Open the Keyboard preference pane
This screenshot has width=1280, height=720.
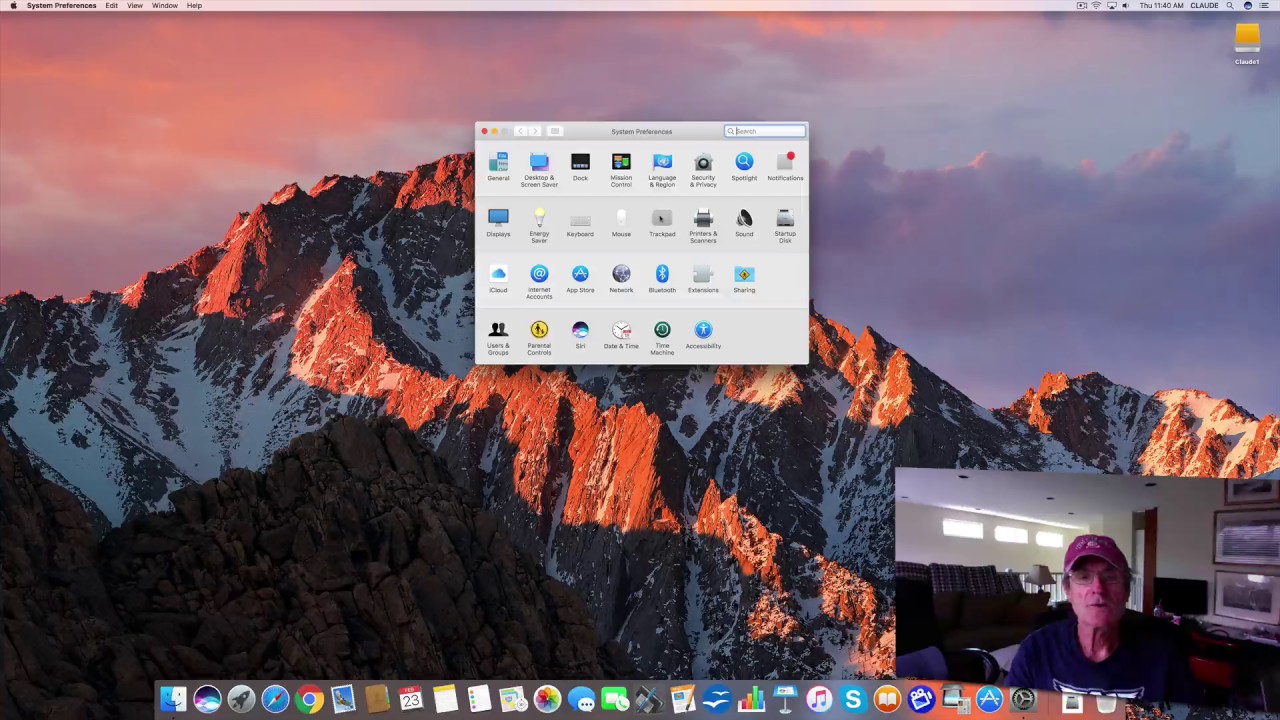pyautogui.click(x=580, y=223)
